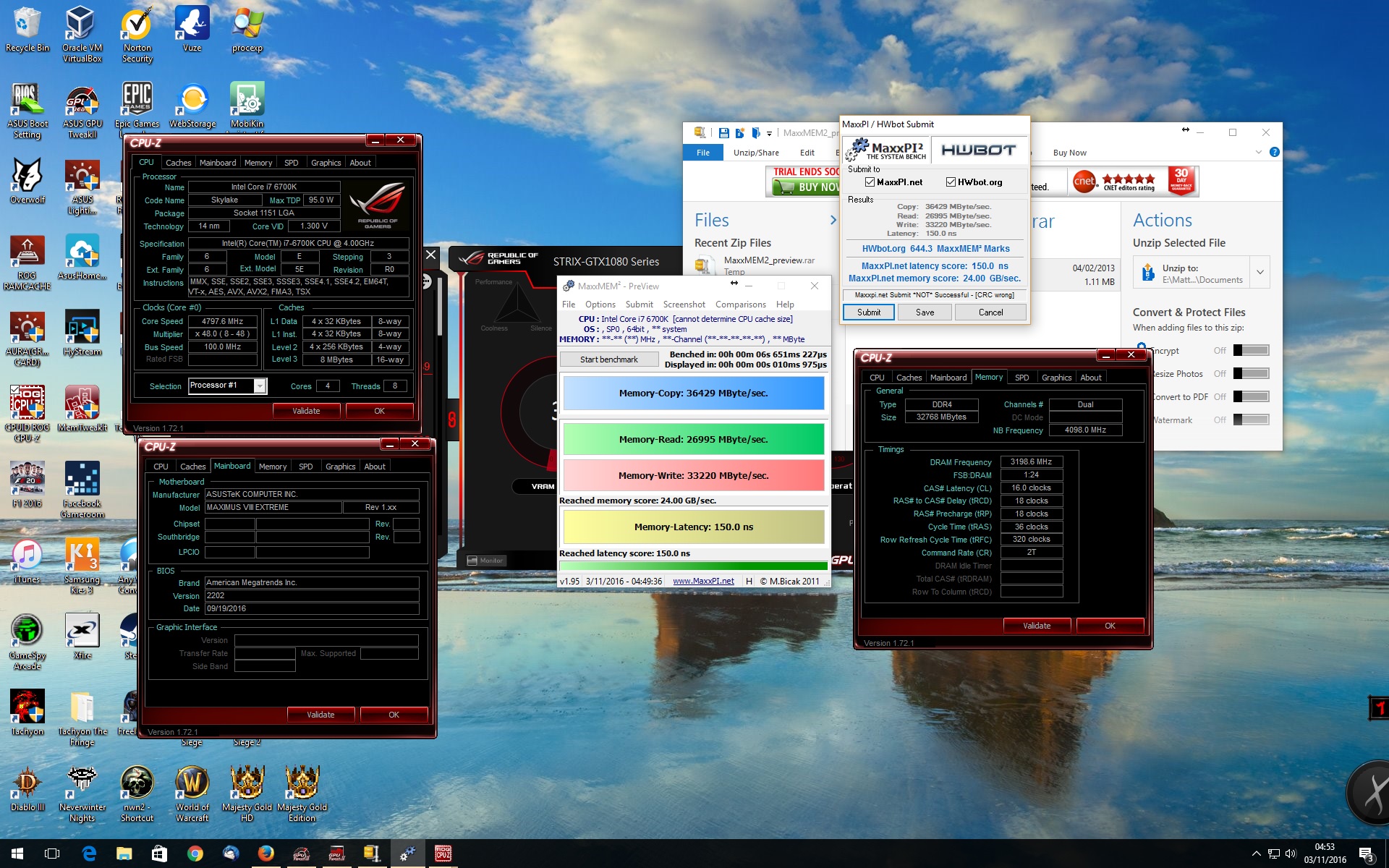Open MemTweakIt desktop icon
The image size is (1389, 868).
point(82,409)
